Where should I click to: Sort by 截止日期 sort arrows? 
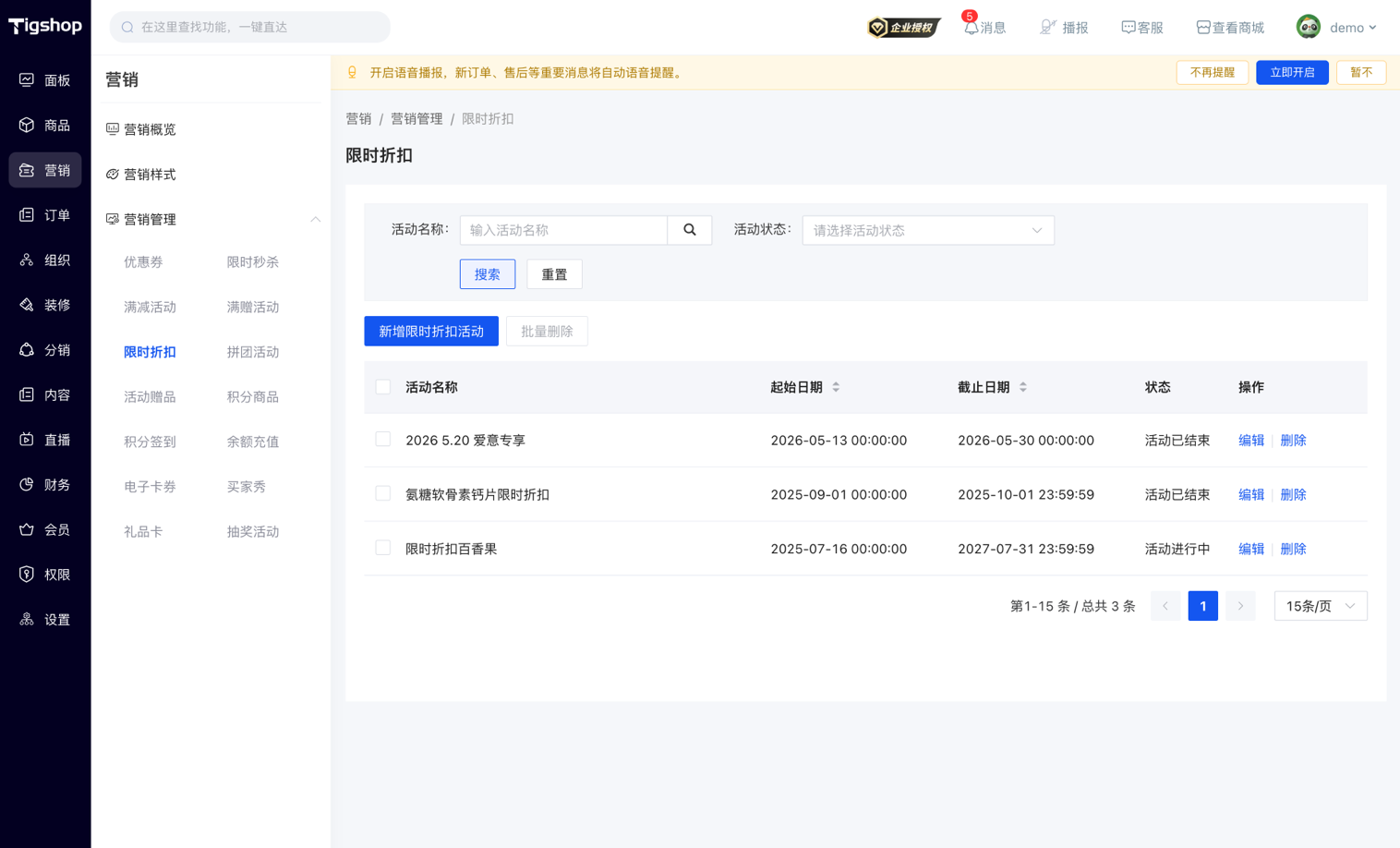[x=1023, y=387]
